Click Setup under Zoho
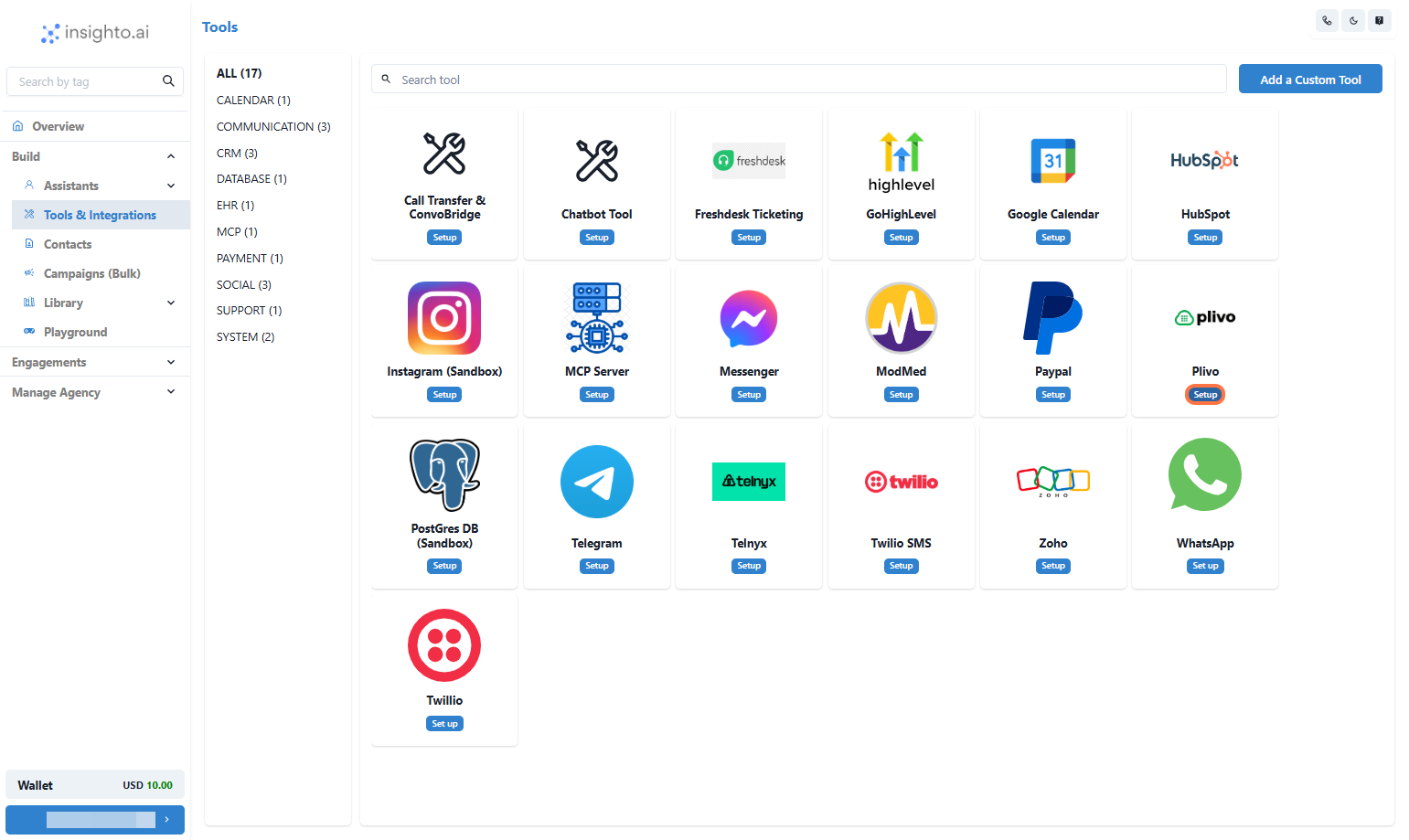 coord(1053,566)
